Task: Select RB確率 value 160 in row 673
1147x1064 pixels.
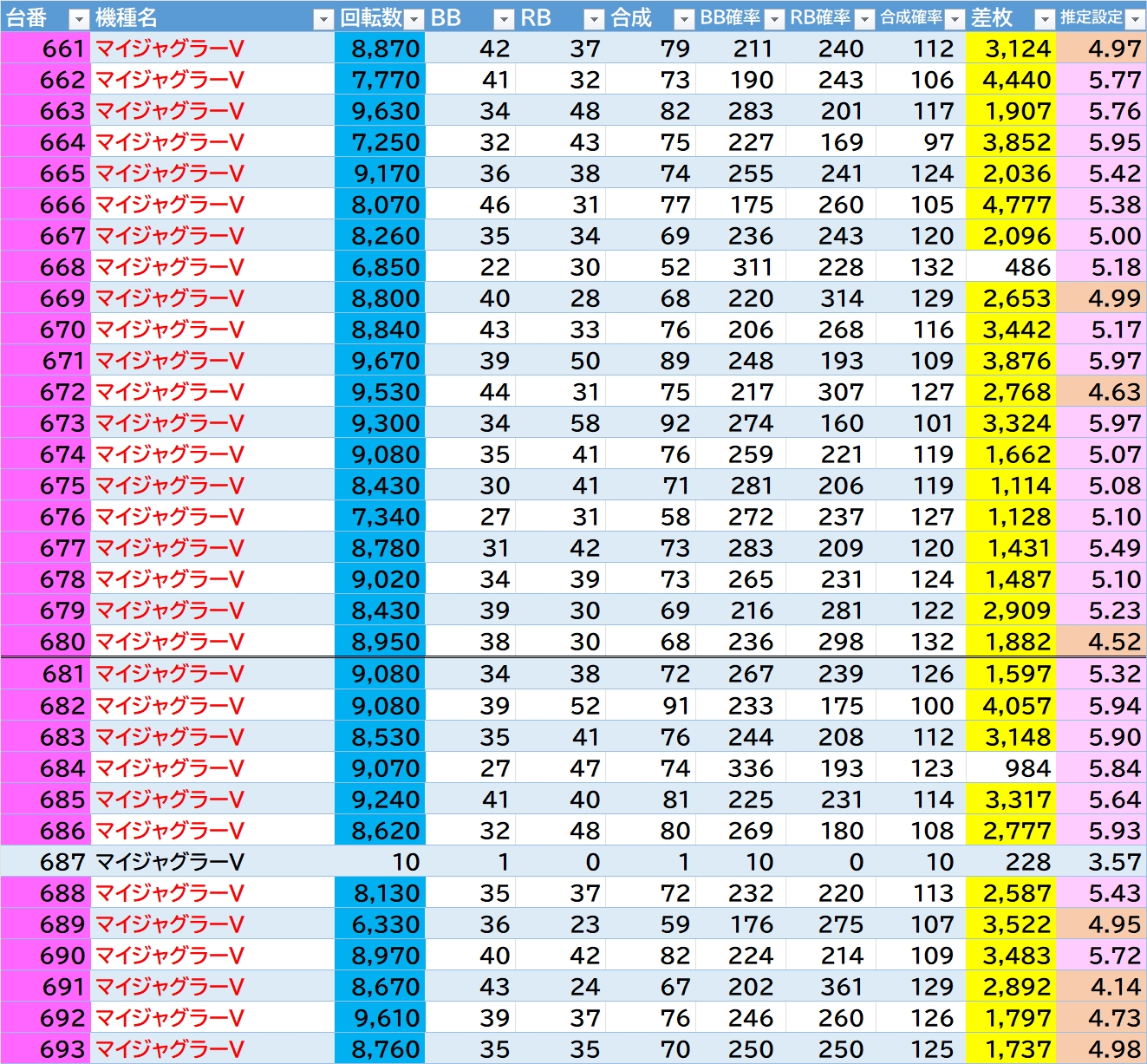Action: click(x=831, y=423)
